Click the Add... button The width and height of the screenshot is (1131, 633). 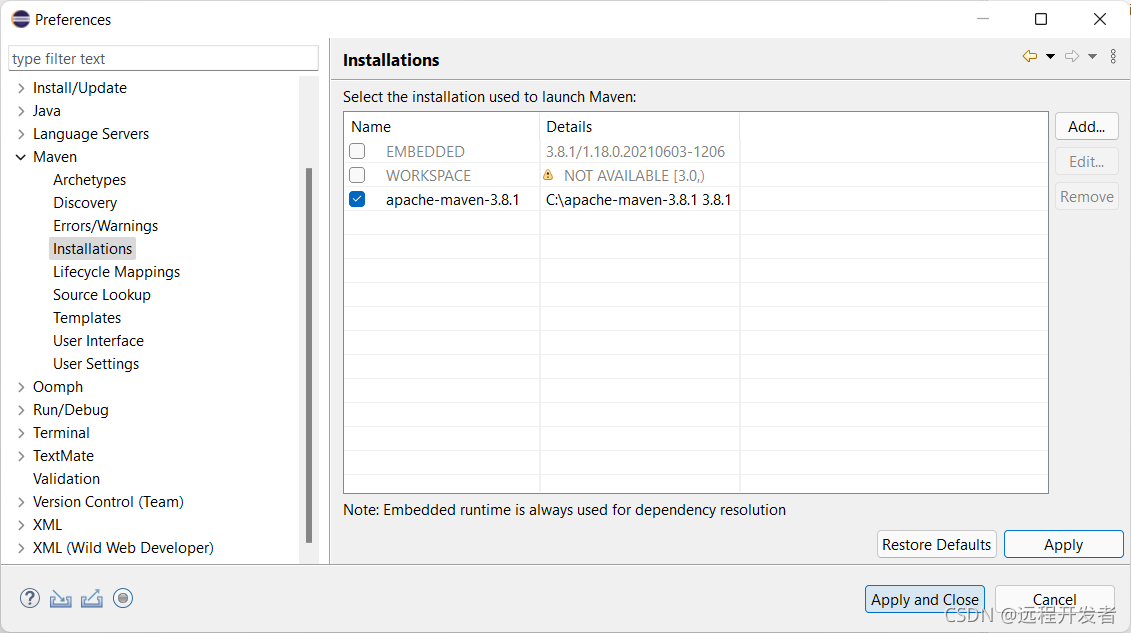(1086, 126)
